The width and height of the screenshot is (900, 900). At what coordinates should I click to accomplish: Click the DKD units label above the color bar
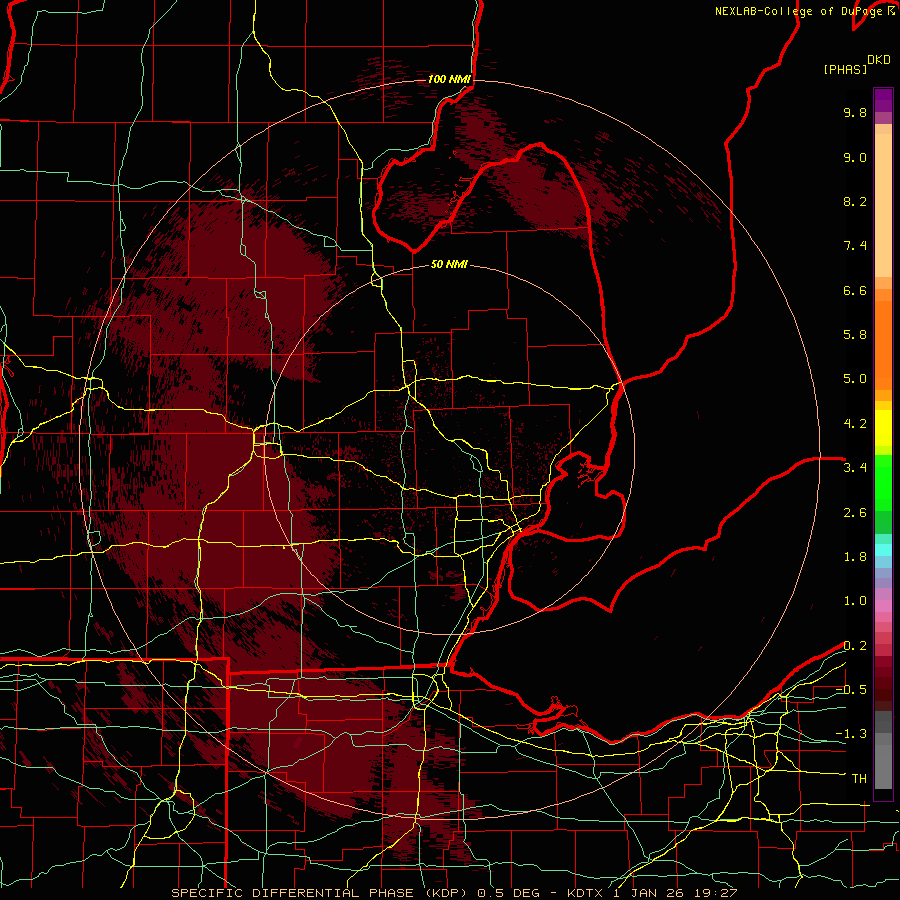click(x=878, y=60)
